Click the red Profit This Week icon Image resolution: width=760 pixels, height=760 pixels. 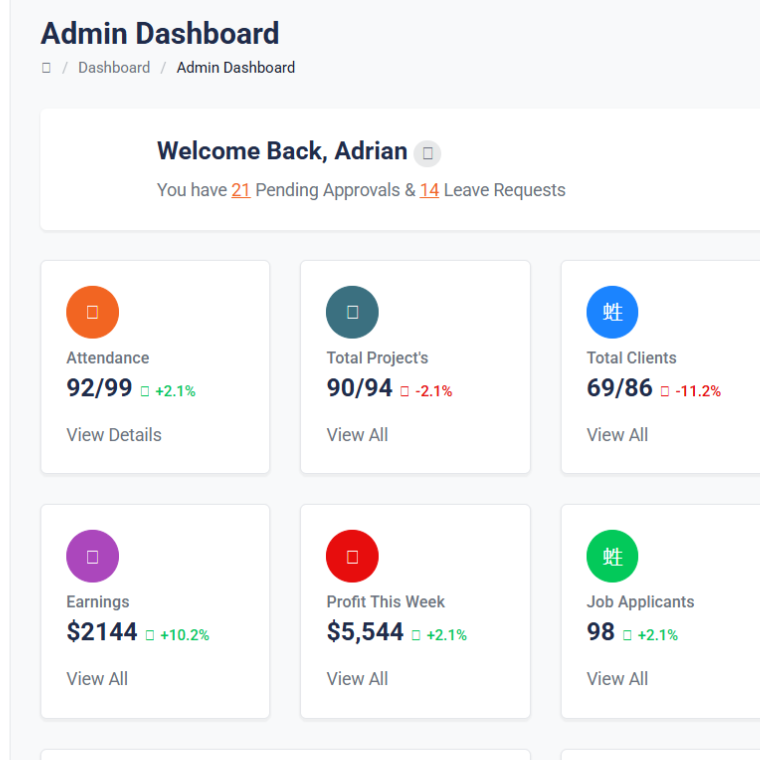pos(352,556)
